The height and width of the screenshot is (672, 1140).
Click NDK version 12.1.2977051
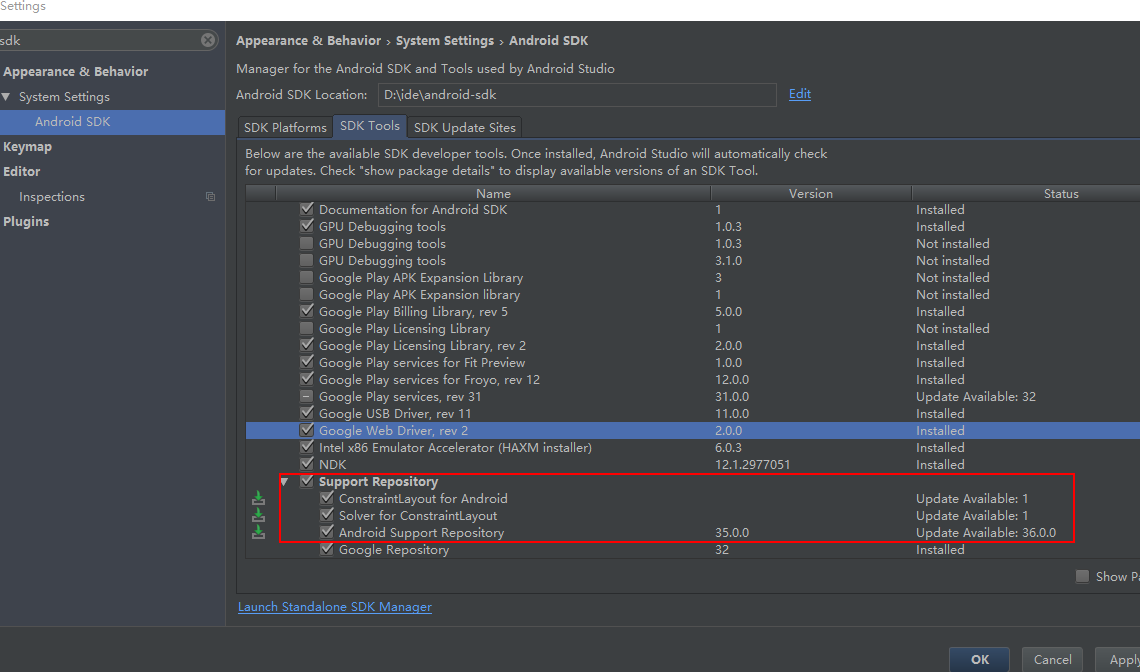[752, 464]
